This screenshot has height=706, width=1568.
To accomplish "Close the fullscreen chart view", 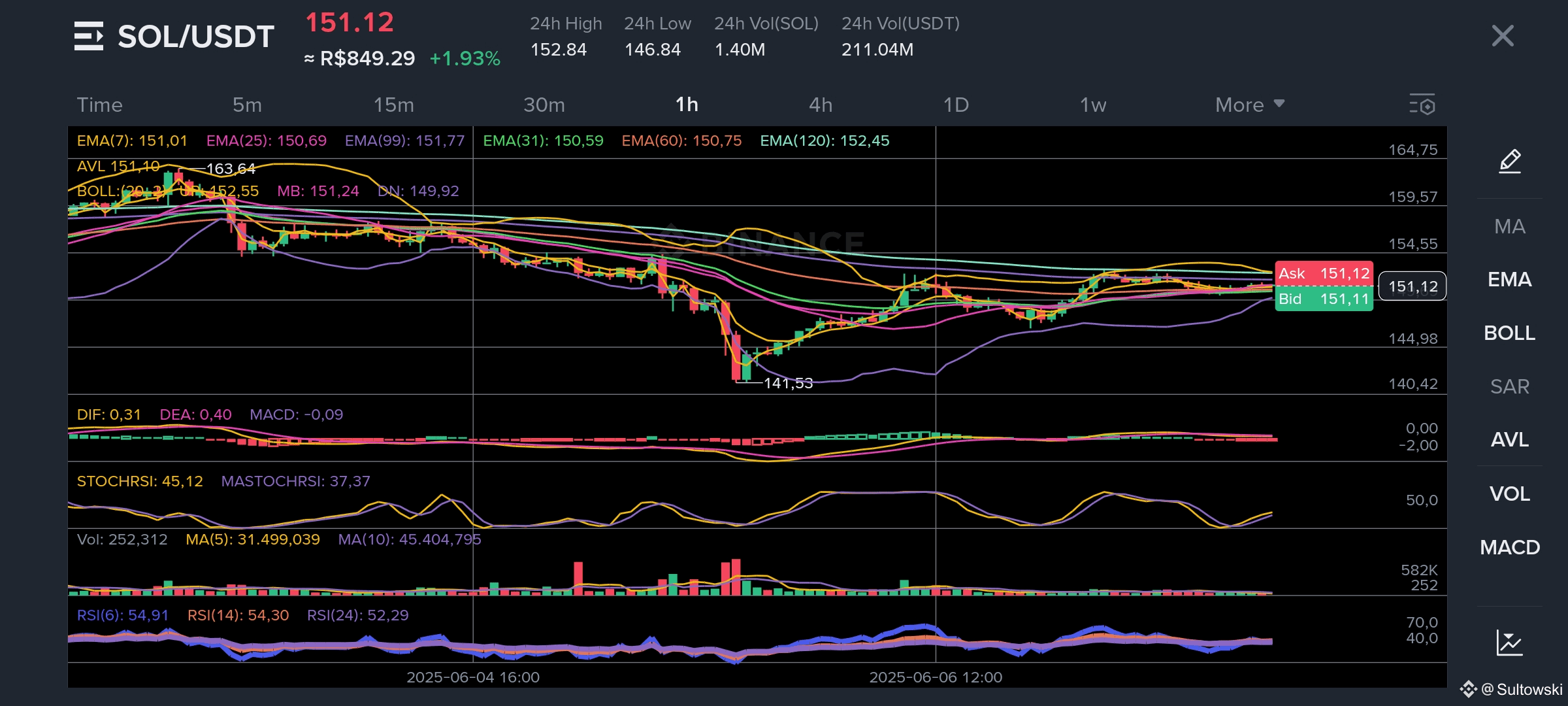I will 1503,36.
